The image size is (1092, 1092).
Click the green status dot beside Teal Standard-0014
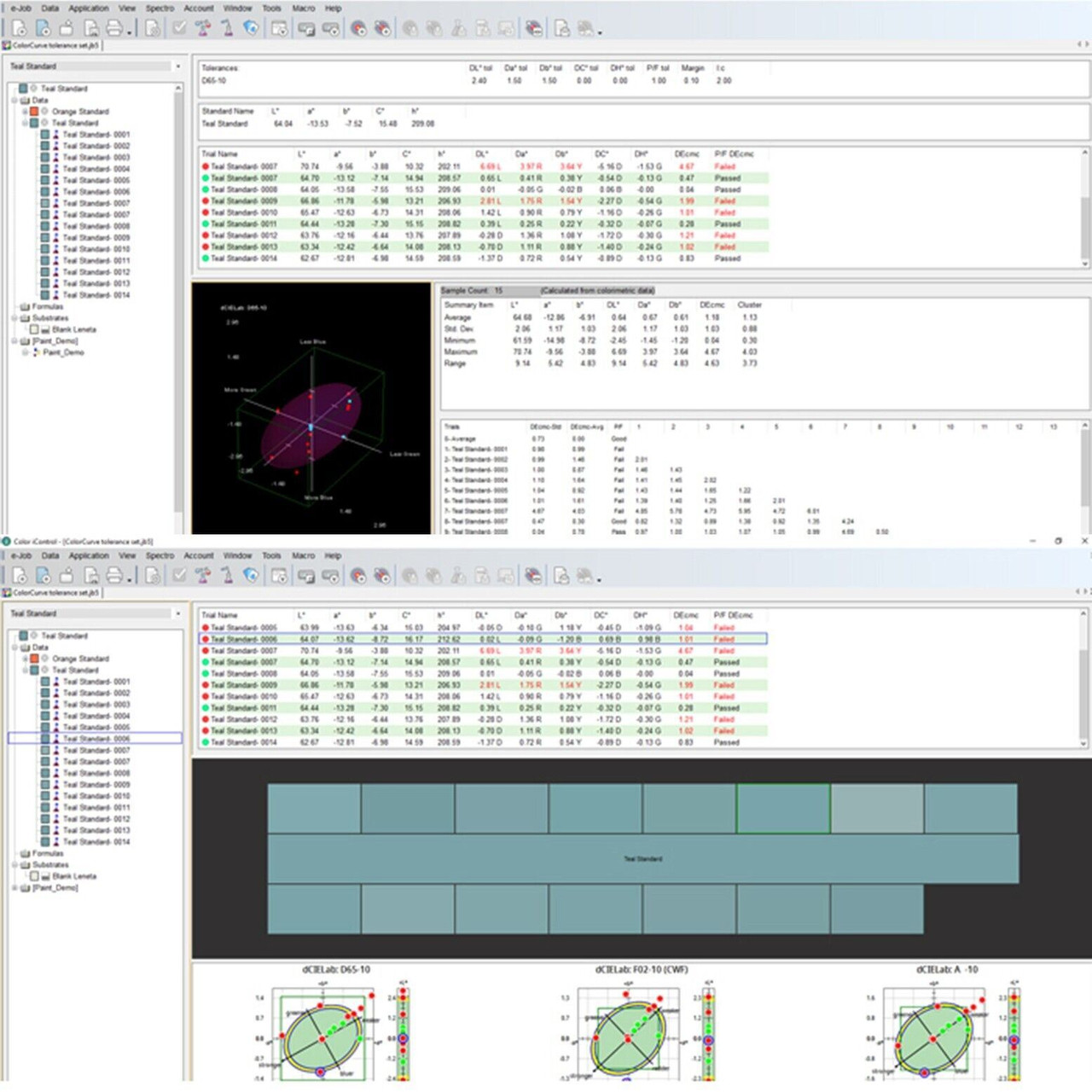tap(205, 258)
